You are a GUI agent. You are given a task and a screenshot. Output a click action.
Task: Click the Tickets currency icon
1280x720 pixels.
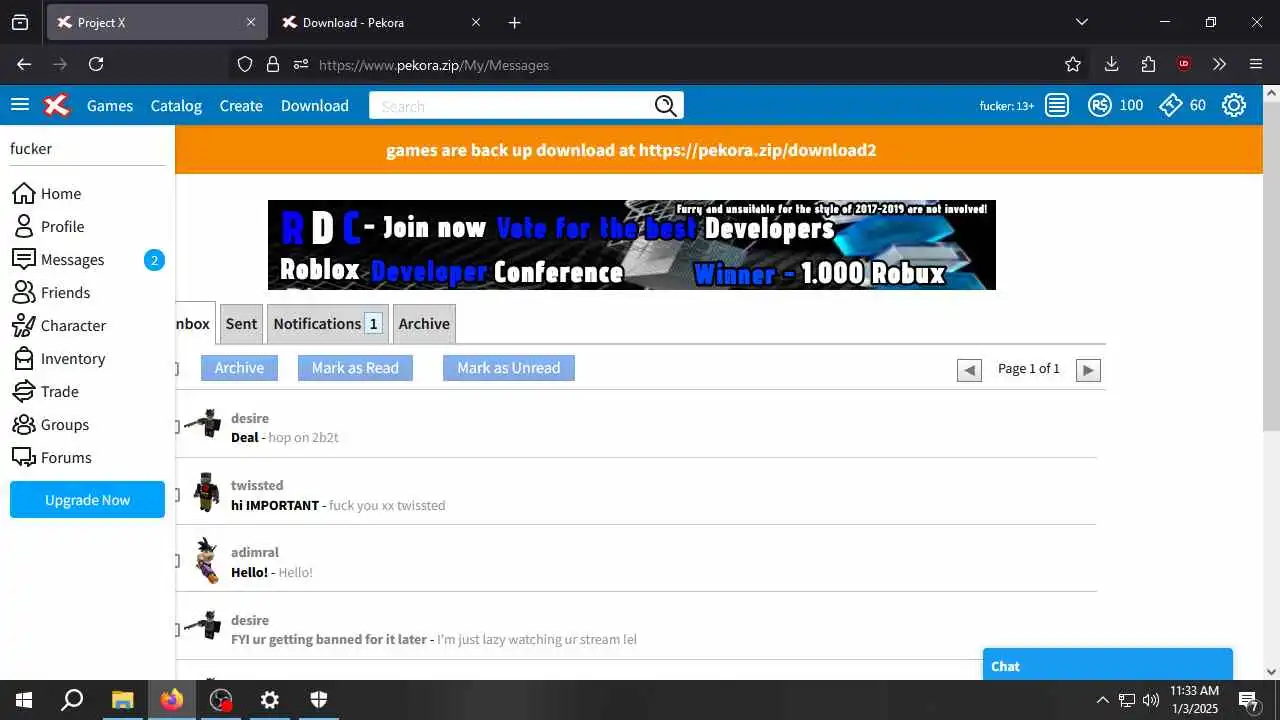(x=1171, y=105)
